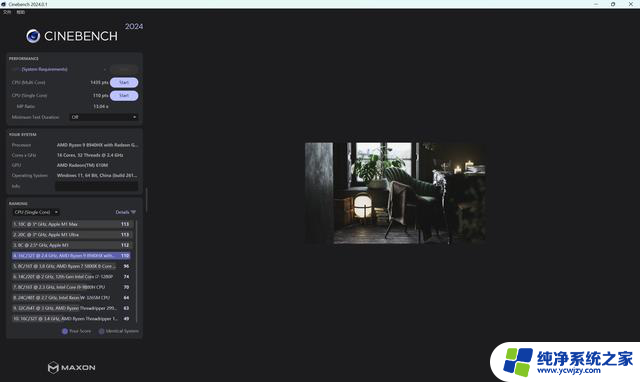Open the first menu bar item
Image resolution: width=640 pixels, height=382 pixels.
7,12
